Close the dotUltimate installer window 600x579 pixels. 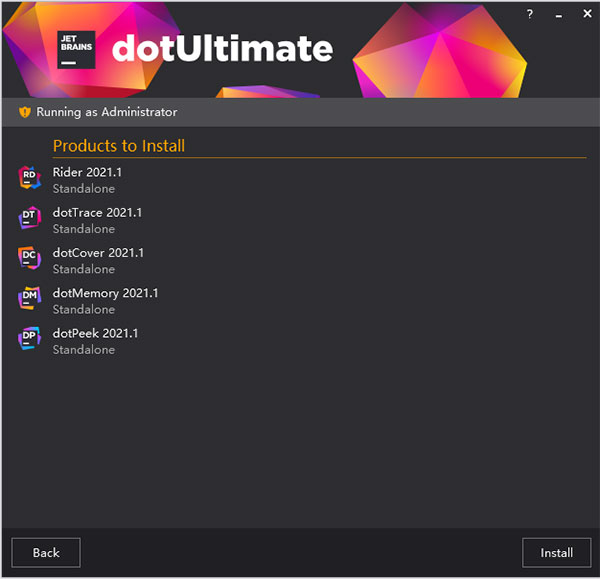[587, 14]
